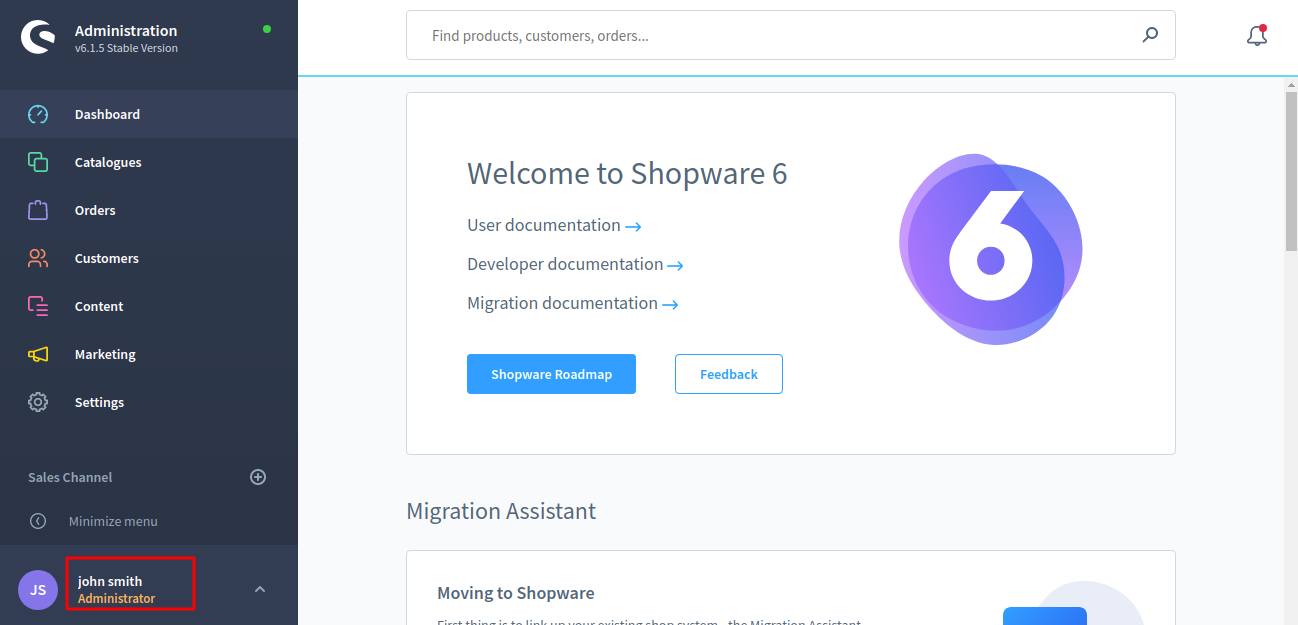Screen dimensions: 1298x625
Task: Open the User documentation link
Action: pos(554,225)
